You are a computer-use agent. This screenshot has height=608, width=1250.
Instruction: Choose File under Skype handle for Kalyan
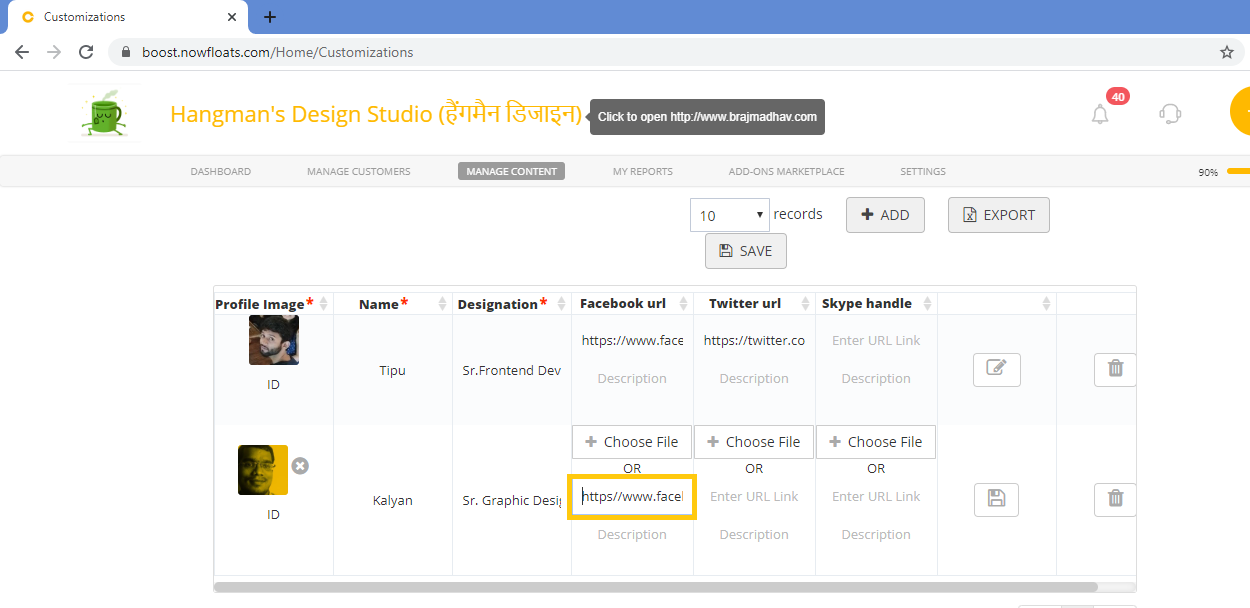coord(876,442)
